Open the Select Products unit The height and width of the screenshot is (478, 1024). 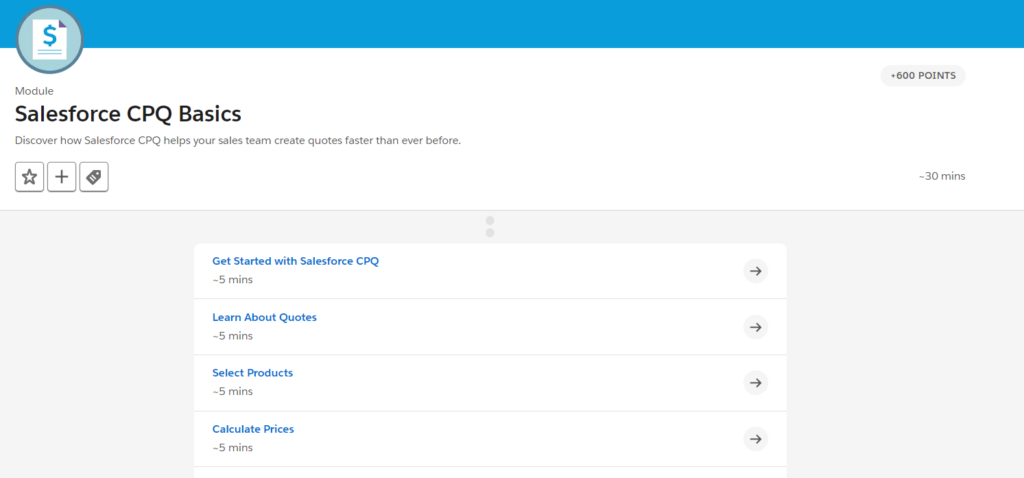253,373
